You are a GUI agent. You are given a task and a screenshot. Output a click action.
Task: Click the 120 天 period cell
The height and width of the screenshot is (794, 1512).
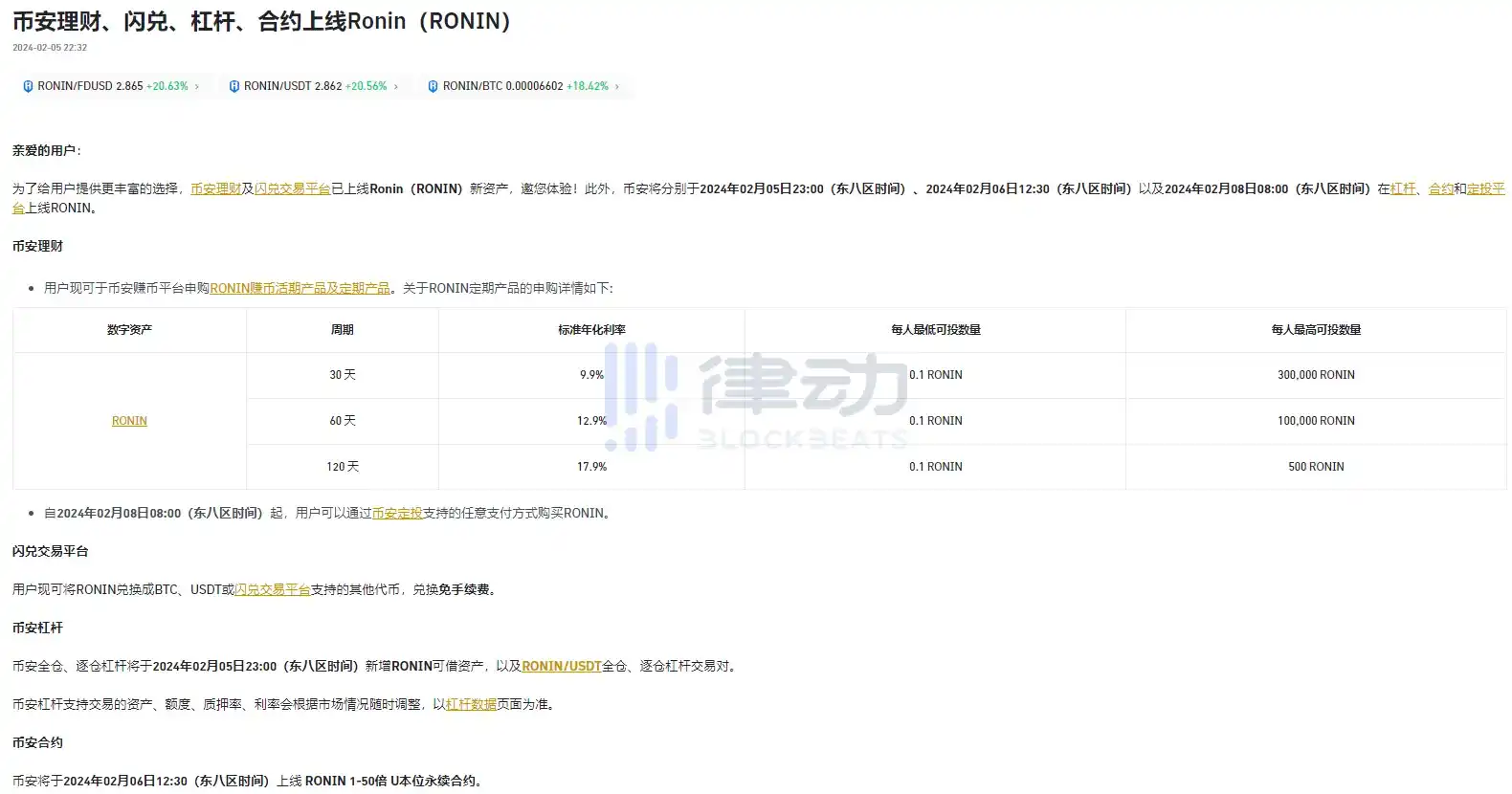point(343,467)
